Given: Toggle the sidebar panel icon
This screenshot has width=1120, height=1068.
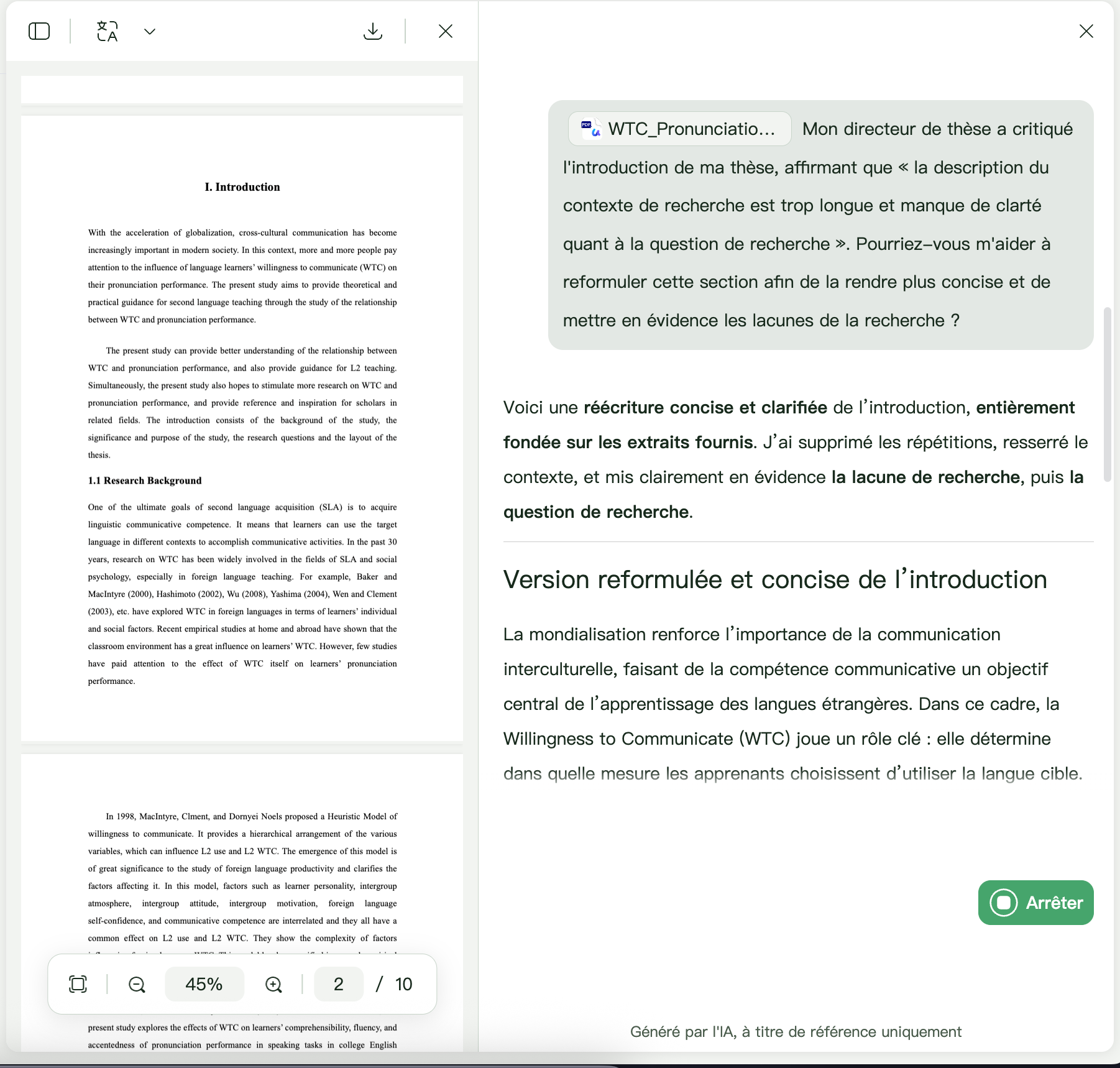Looking at the screenshot, I should tap(39, 31).
